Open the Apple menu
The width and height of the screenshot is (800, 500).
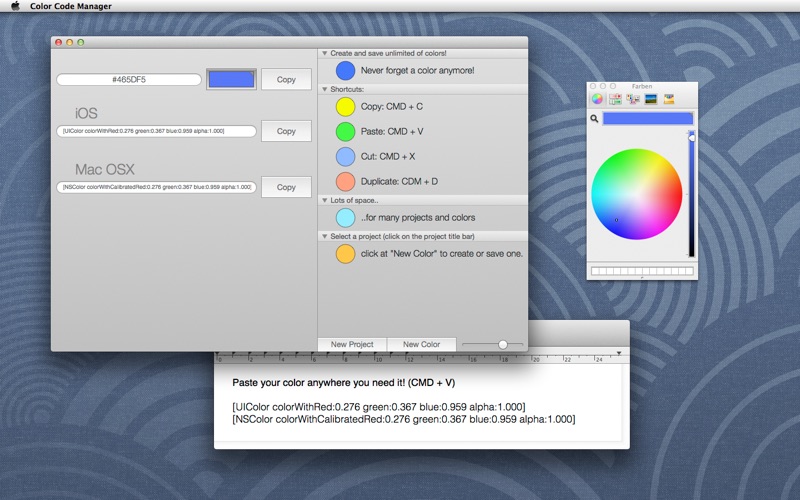pyautogui.click(x=15, y=6)
